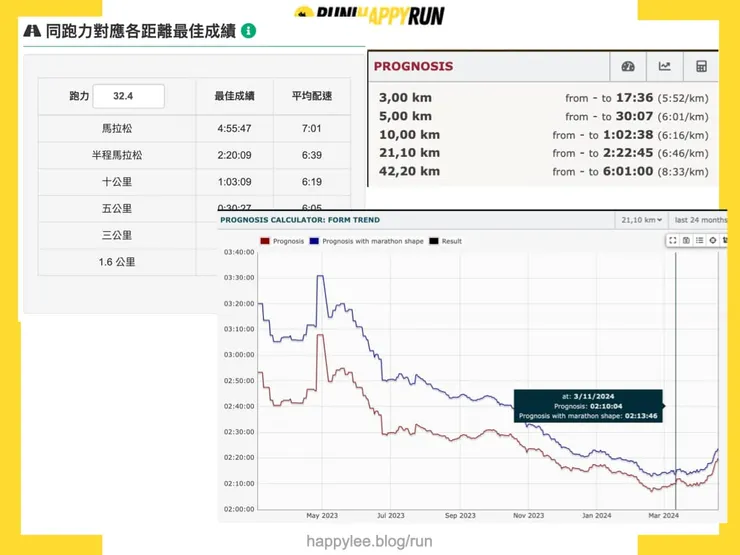The width and height of the screenshot is (740, 555).
Task: Click the 10K best time 1:03:09
Action: pyautogui.click(x=234, y=182)
